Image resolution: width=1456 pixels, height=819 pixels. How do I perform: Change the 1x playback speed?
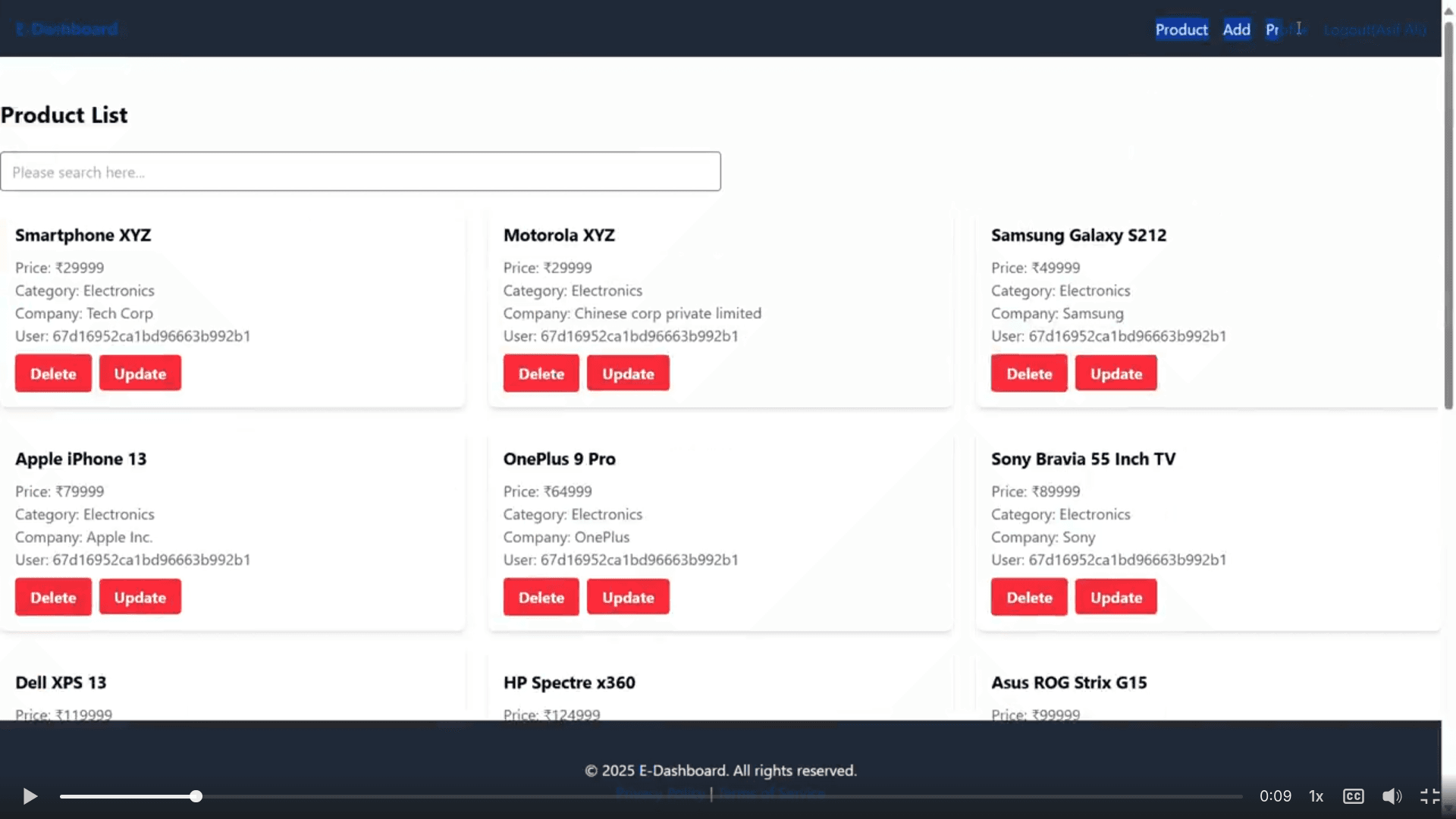[x=1316, y=796]
